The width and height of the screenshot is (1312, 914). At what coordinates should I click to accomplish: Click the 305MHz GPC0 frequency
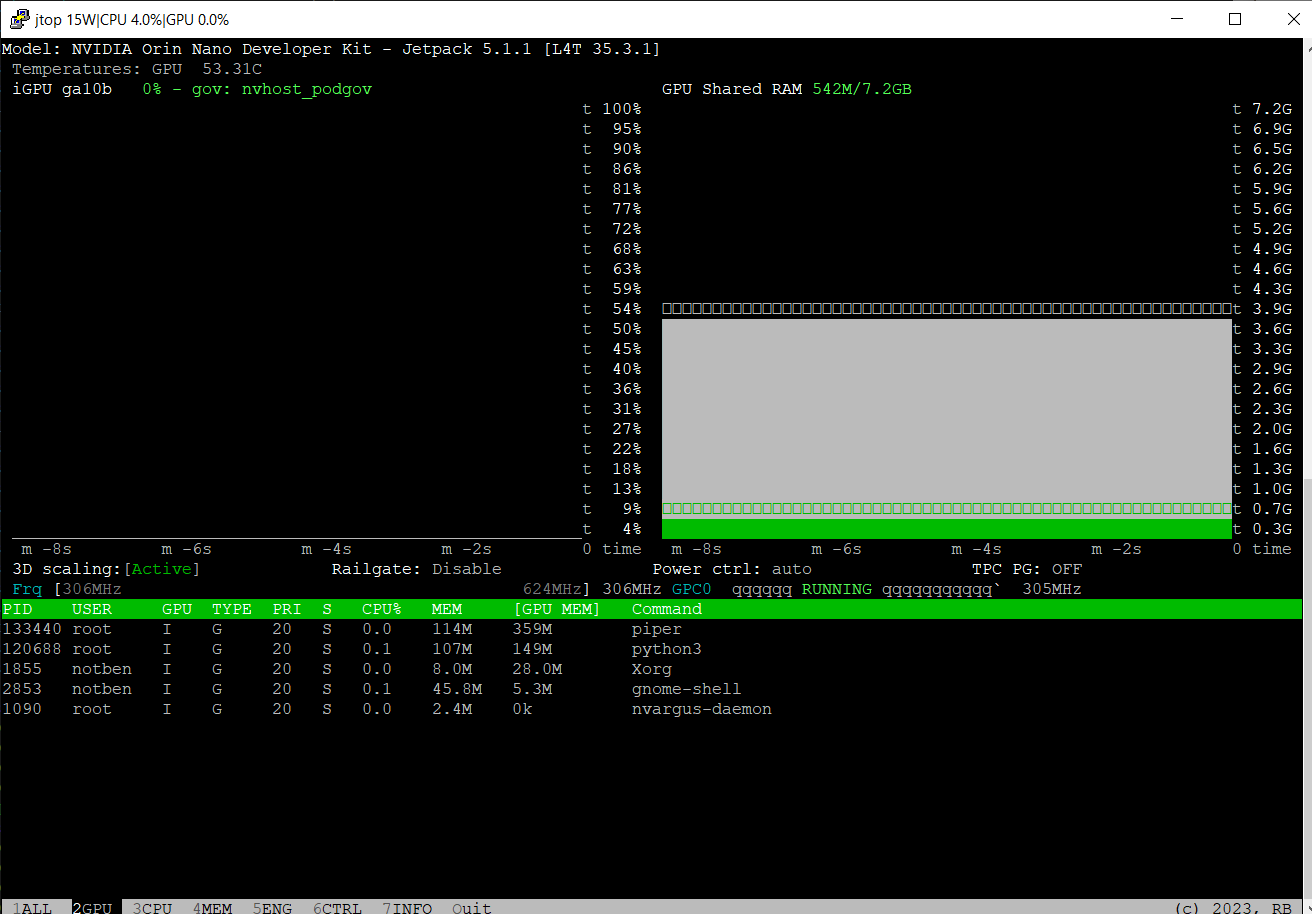click(x=1052, y=589)
